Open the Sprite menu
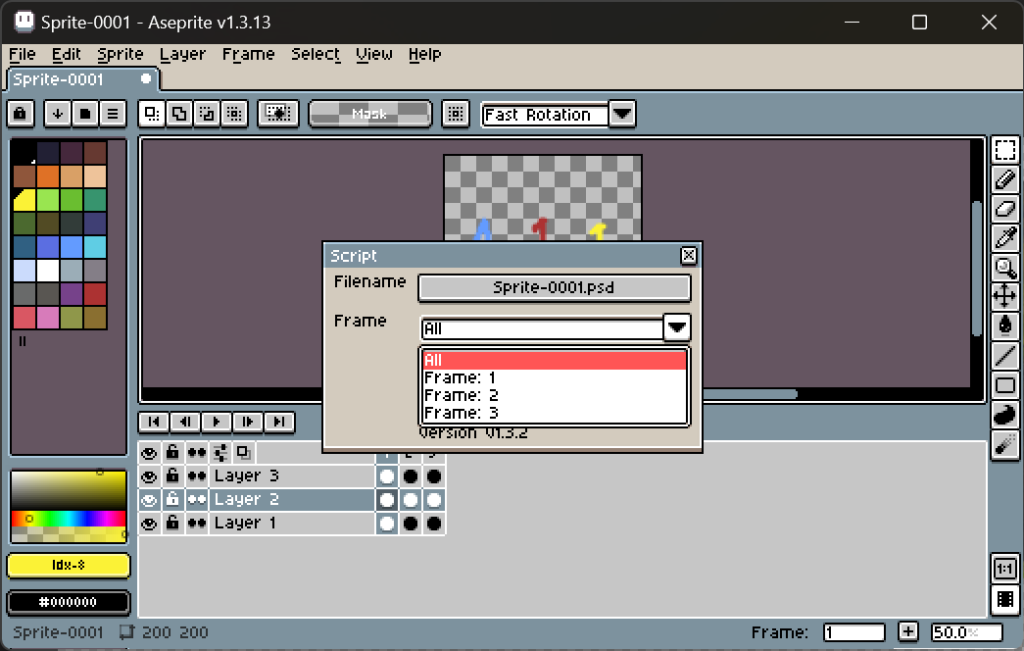Screen dimensions: 1024x651 pyautogui.click(x=120, y=54)
